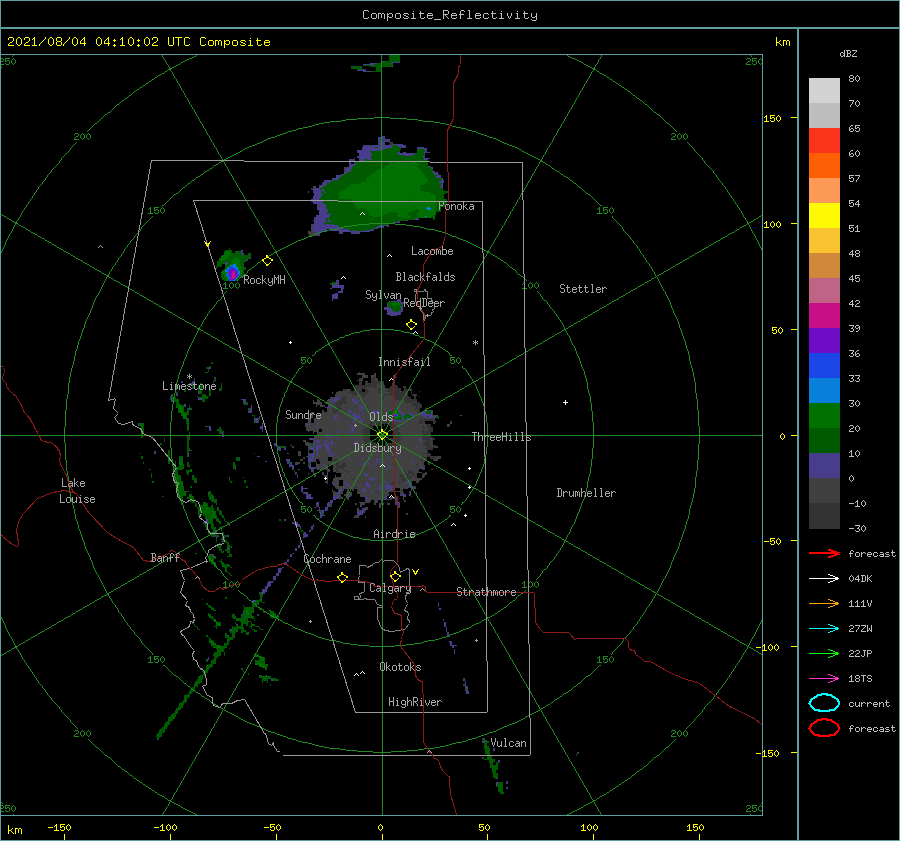Select the 39 dBZ magenta color swatch
Image resolution: width=900 pixels, height=841 pixels.
click(824, 316)
